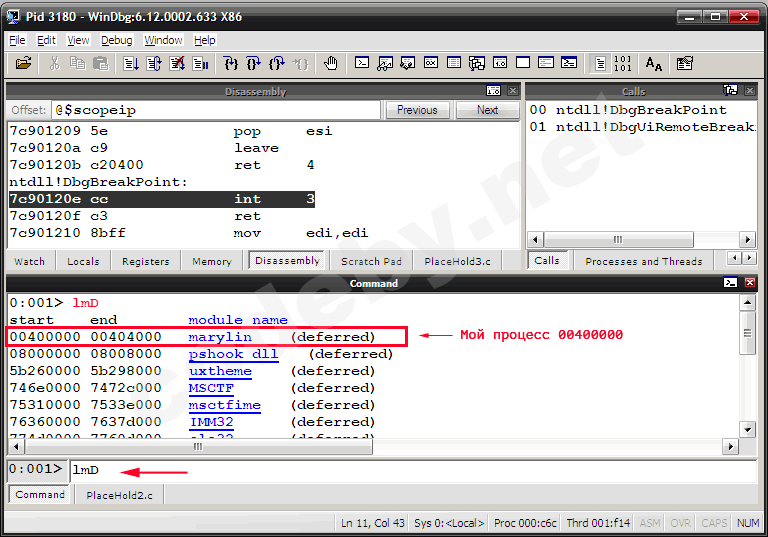Viewport: 768px width, 537px height.
Task: Click the Thrd 001:f14 status bar entry
Action: 598,523
